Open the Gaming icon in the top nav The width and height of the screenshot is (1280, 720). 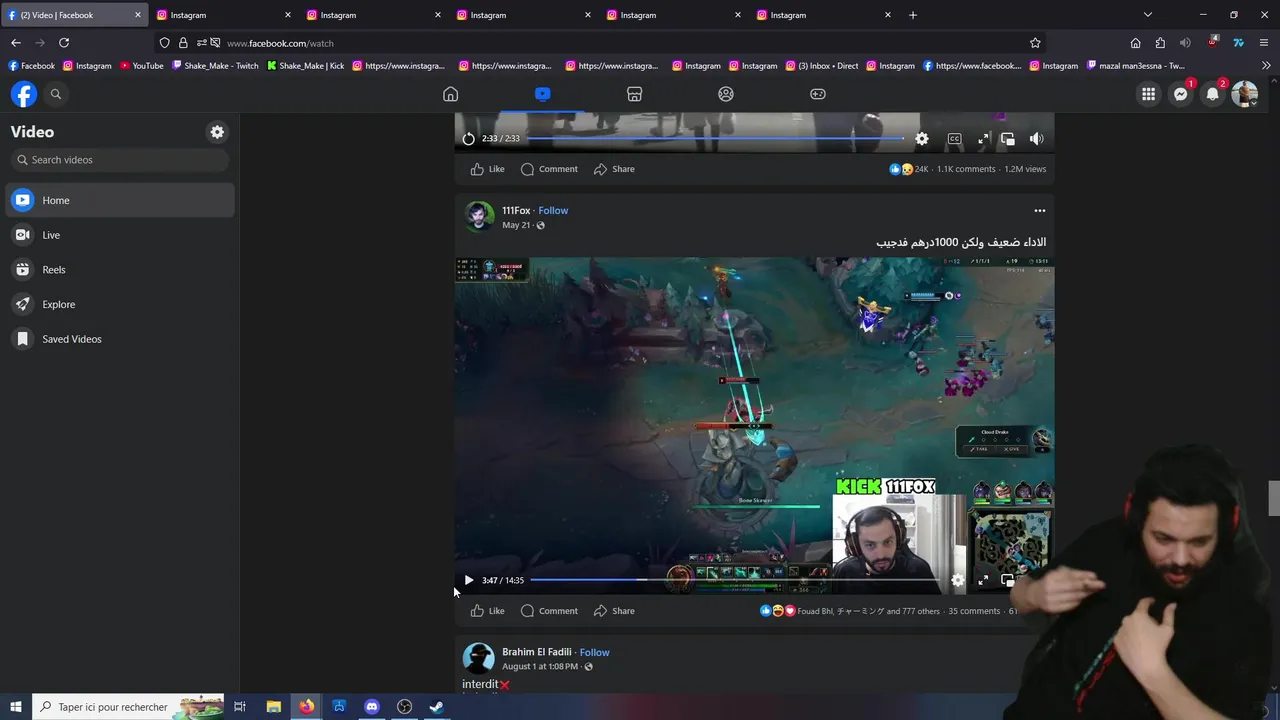[818, 94]
